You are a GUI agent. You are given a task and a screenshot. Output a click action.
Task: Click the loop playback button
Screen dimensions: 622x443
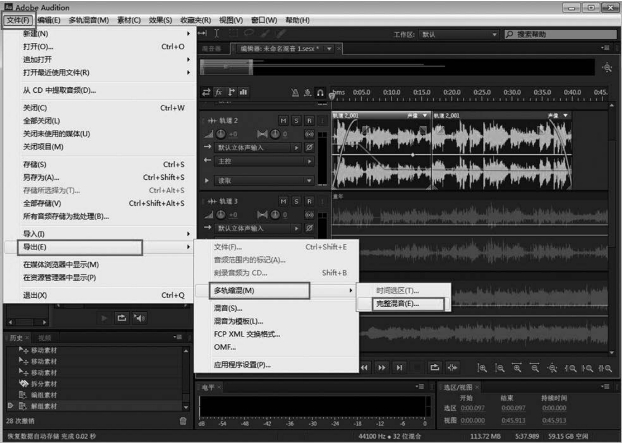[x=435, y=367]
